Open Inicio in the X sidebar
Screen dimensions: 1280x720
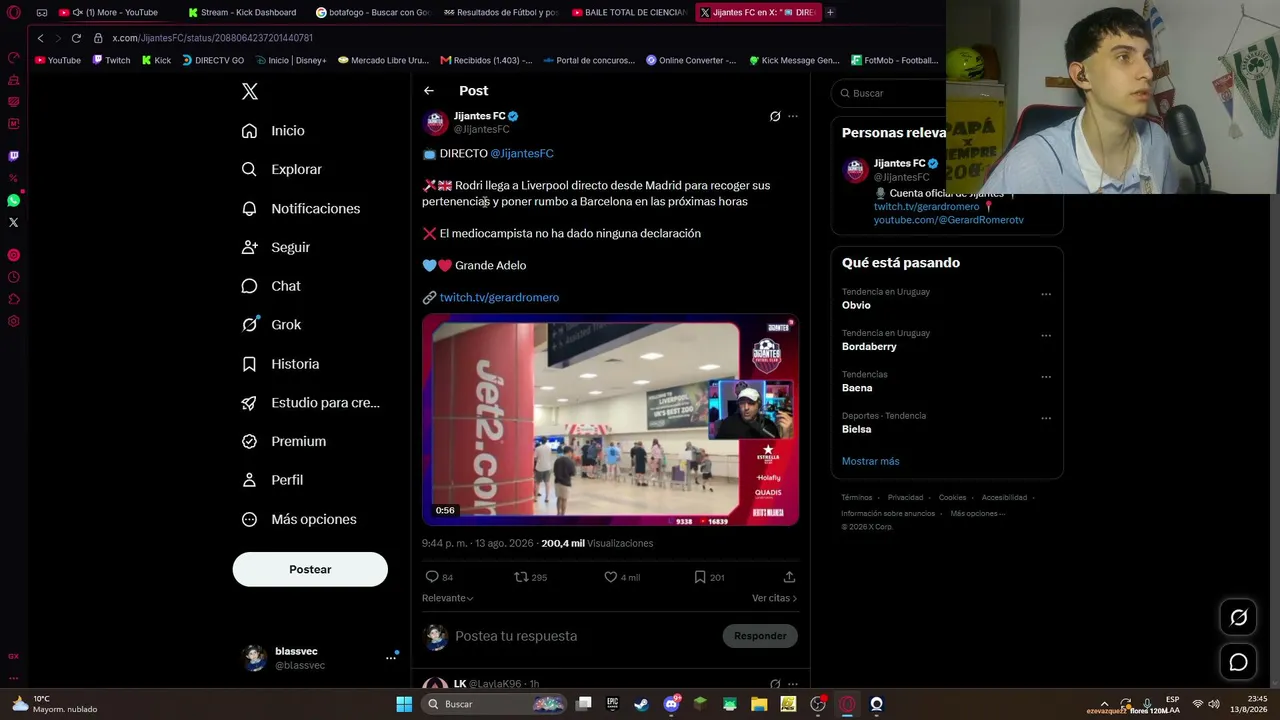(x=273, y=131)
